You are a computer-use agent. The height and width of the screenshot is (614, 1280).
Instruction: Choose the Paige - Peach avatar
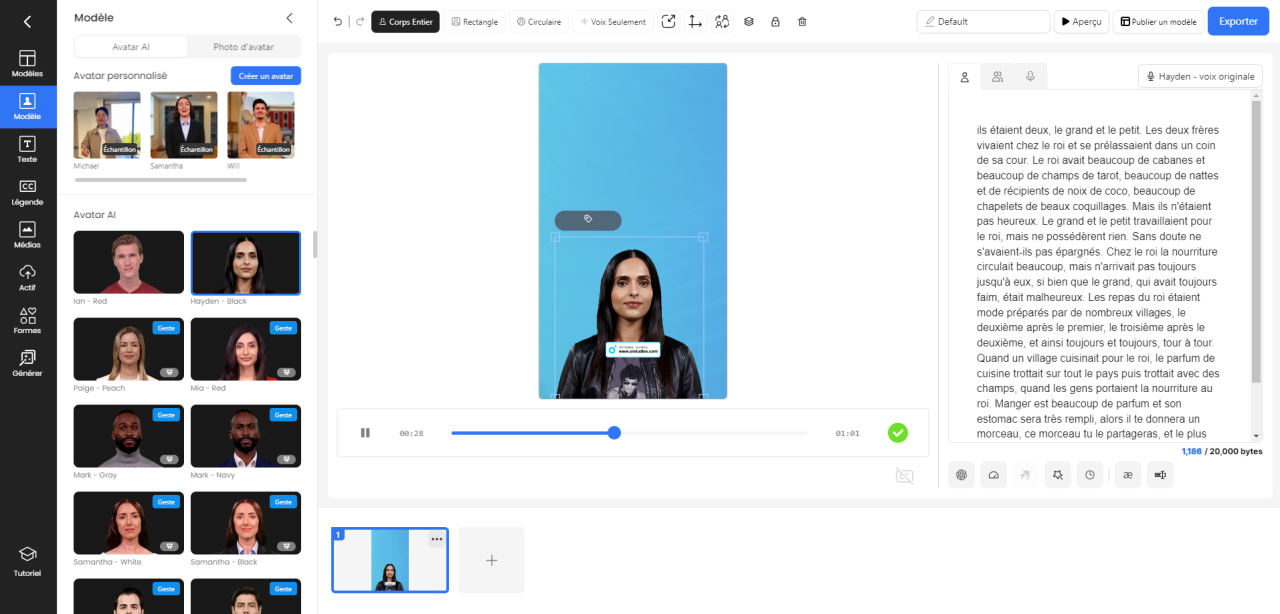tap(129, 349)
